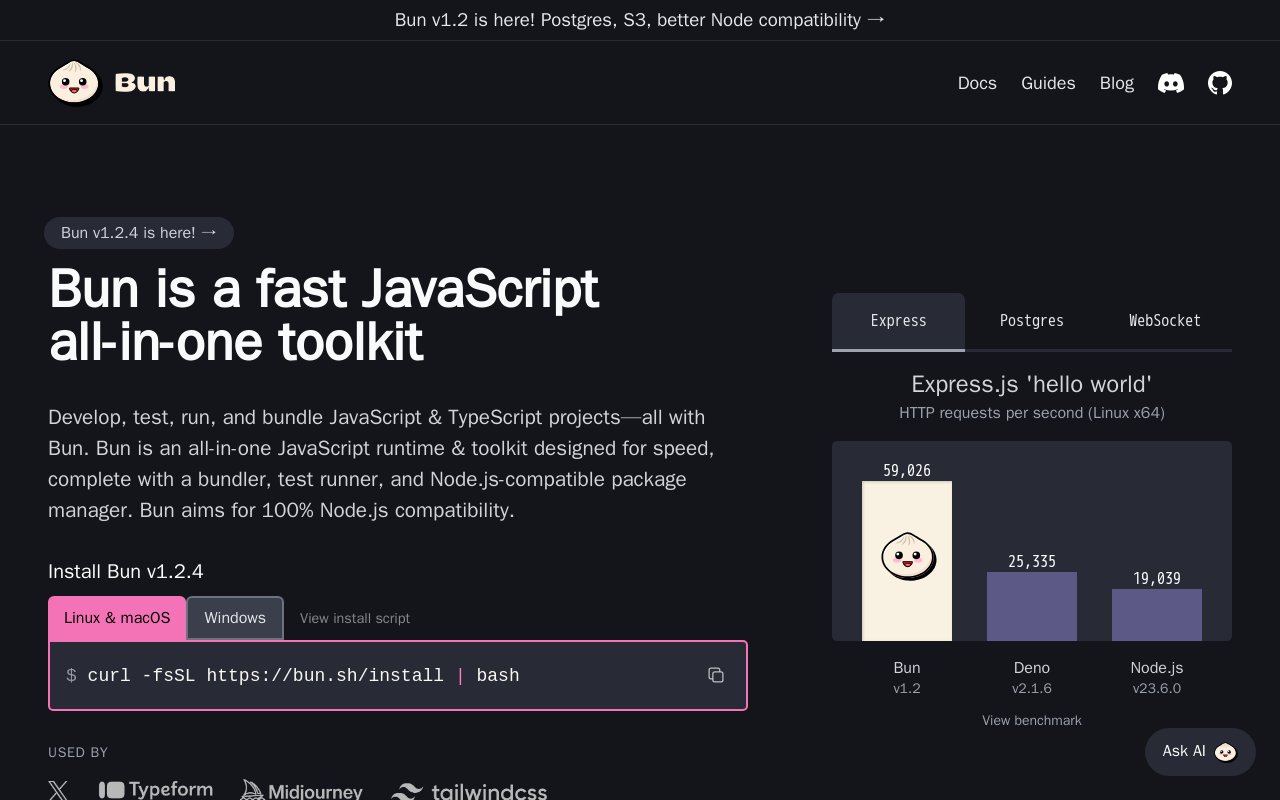Open the Guides page

(x=1048, y=83)
